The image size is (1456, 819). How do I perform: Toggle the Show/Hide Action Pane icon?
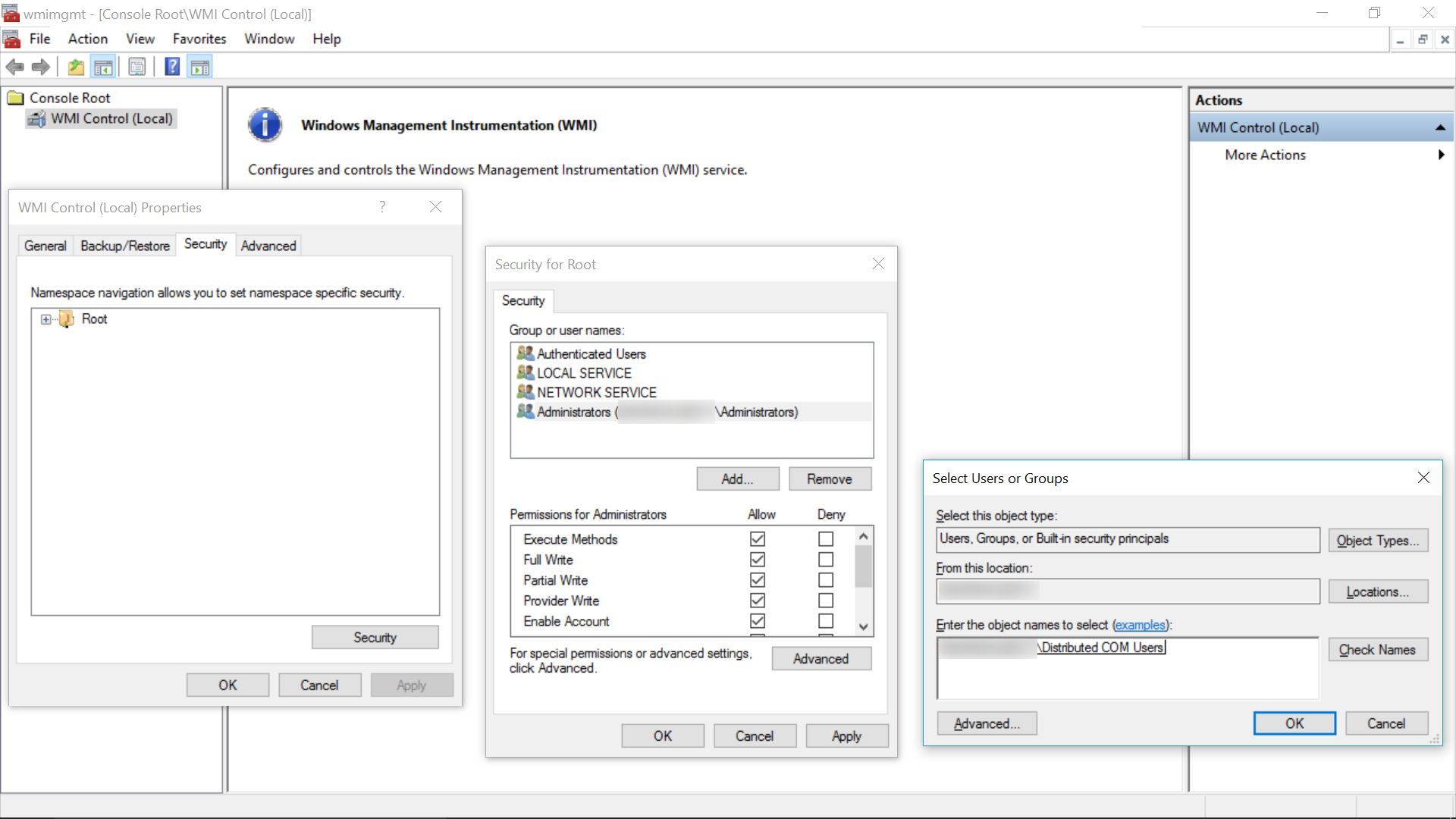199,67
